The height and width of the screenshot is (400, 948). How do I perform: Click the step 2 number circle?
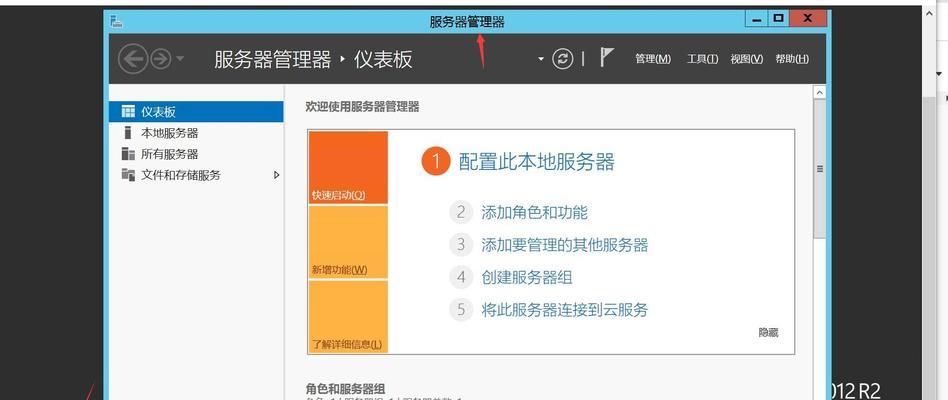point(461,212)
